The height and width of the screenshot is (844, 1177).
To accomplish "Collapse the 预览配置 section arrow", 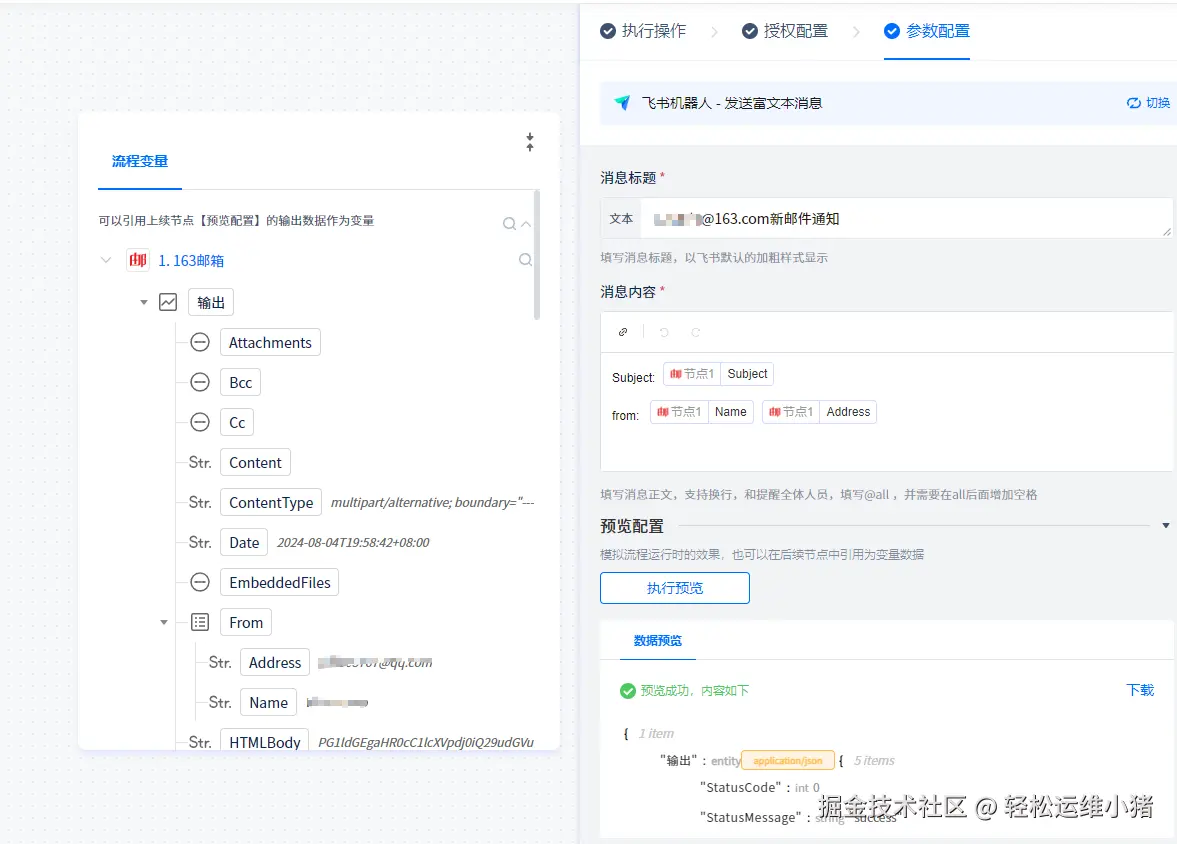I will click(x=1166, y=526).
